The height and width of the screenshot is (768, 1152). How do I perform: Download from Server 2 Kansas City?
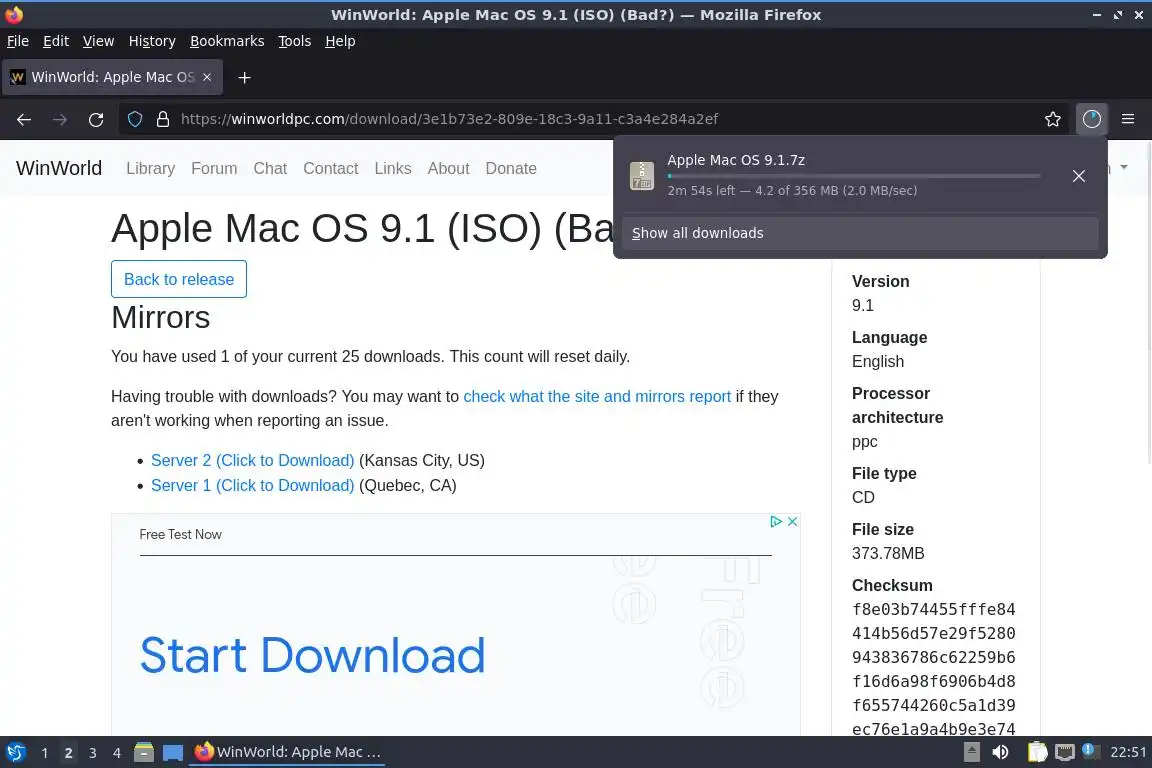tap(253, 460)
